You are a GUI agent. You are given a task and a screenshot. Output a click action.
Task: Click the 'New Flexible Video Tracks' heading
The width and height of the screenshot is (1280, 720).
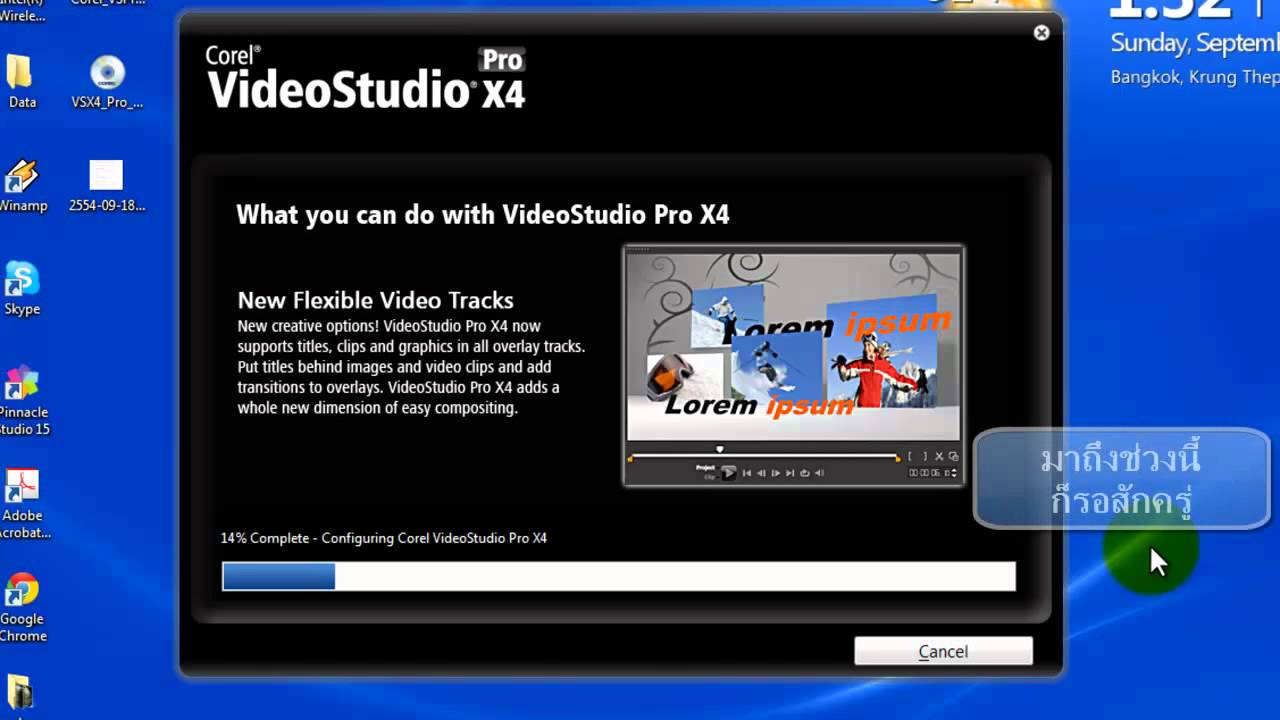point(376,300)
